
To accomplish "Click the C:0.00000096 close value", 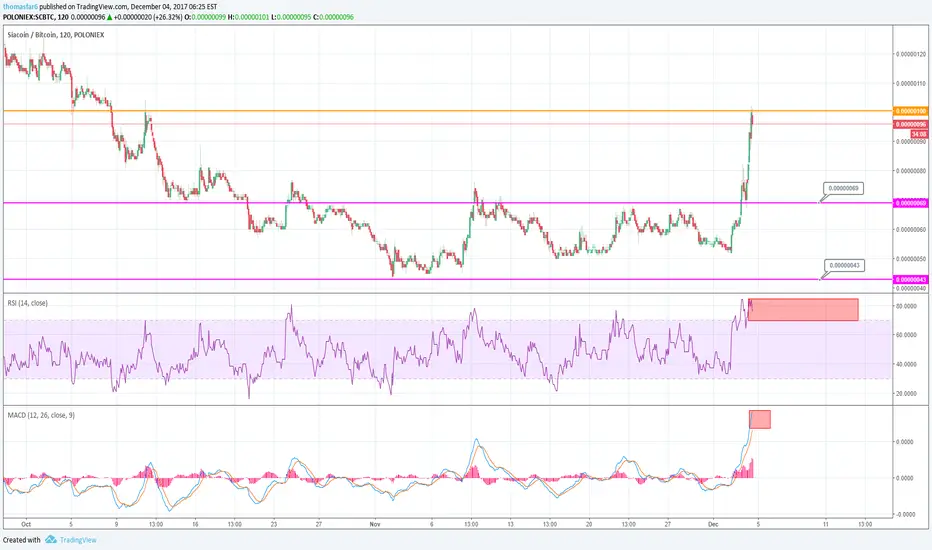I will click(x=333, y=17).
